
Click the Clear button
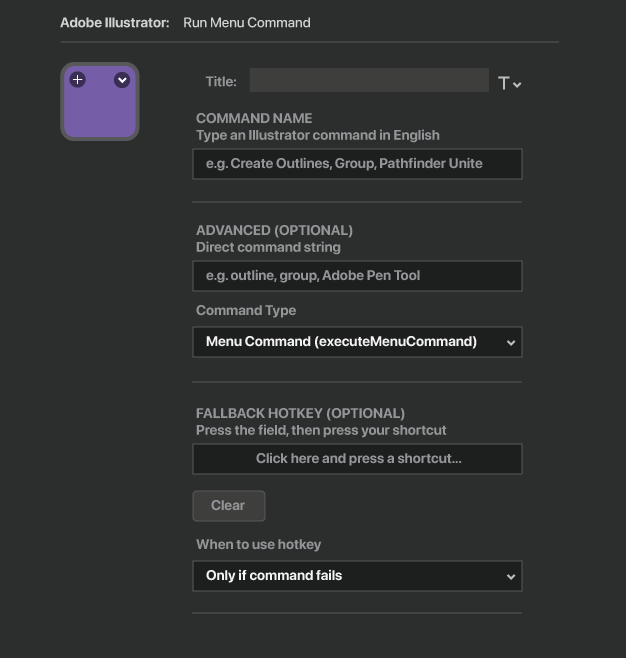(229, 506)
